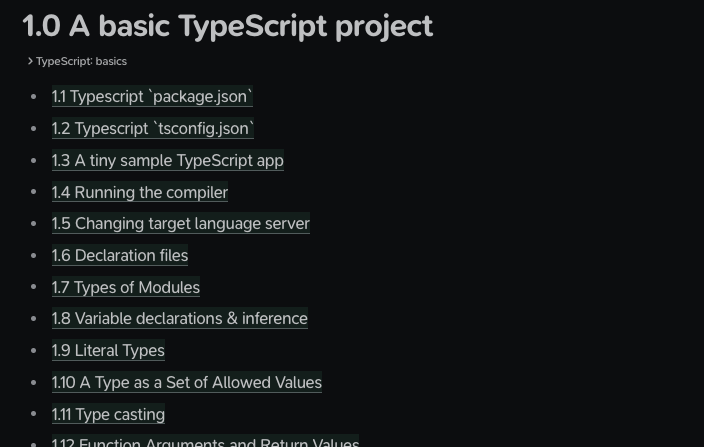Follow the 1.11 Type casting link
The height and width of the screenshot is (447, 704).
click(108, 414)
